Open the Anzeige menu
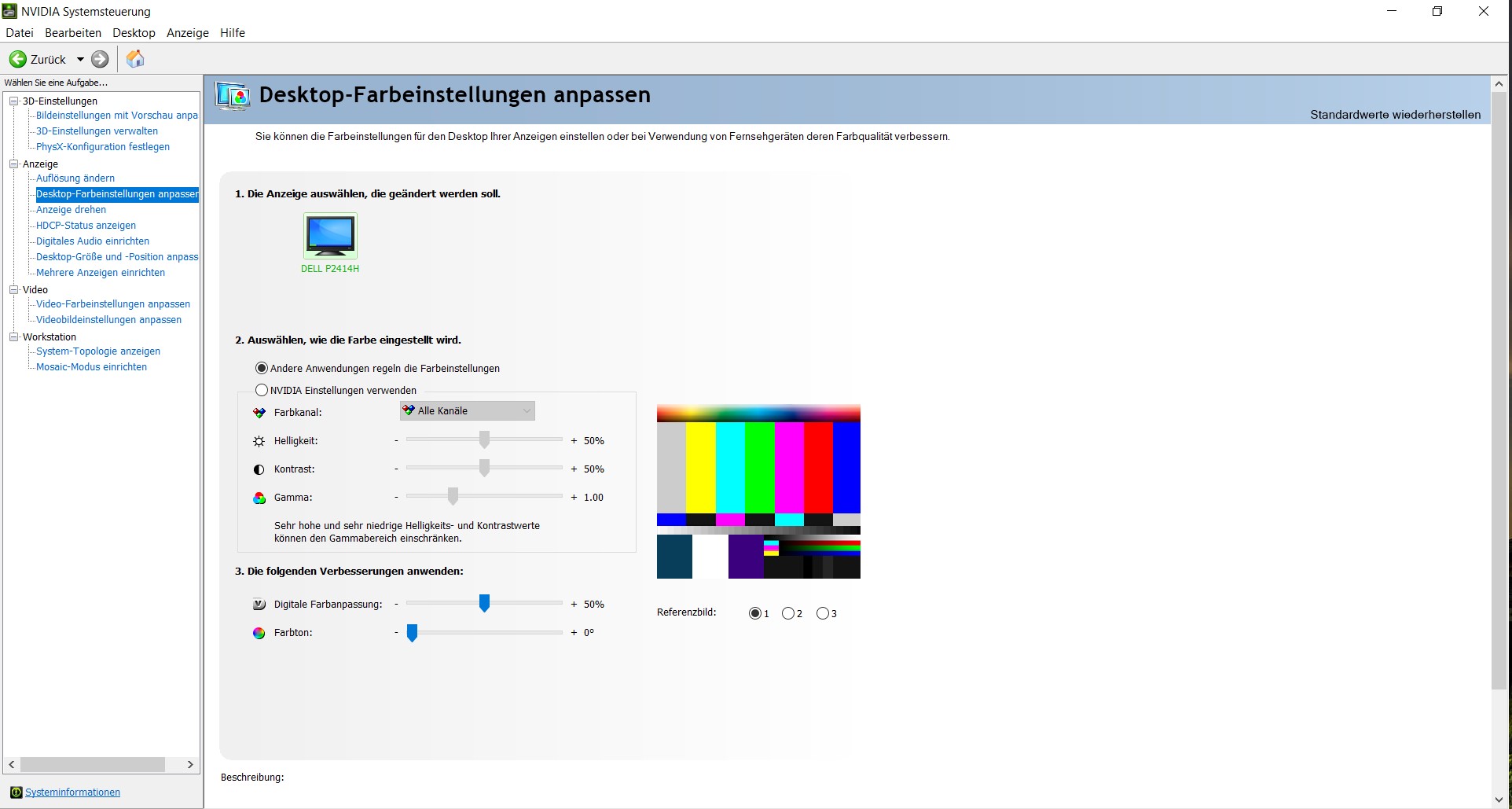 pos(188,33)
